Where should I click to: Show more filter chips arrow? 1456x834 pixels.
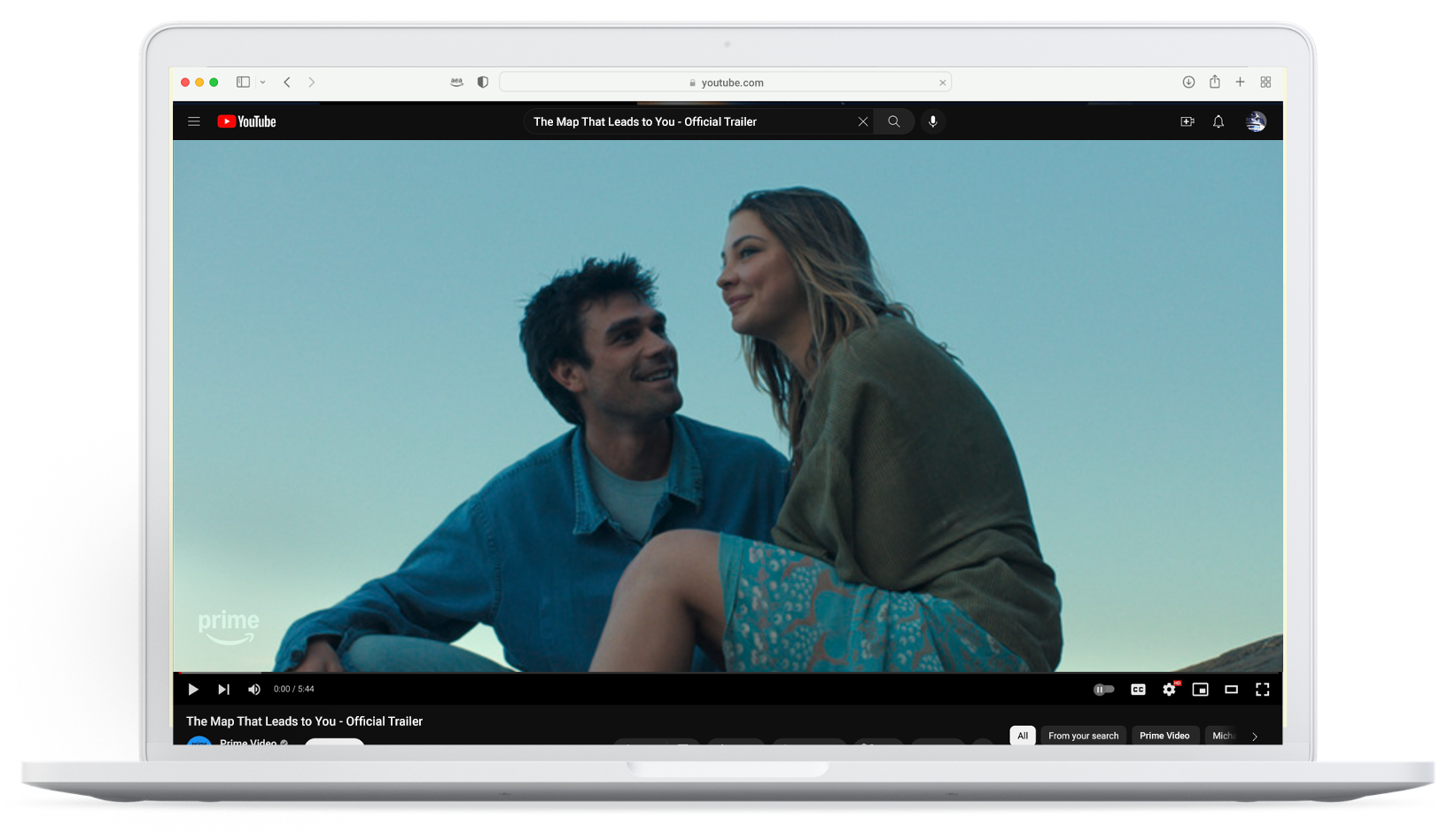tap(1255, 737)
